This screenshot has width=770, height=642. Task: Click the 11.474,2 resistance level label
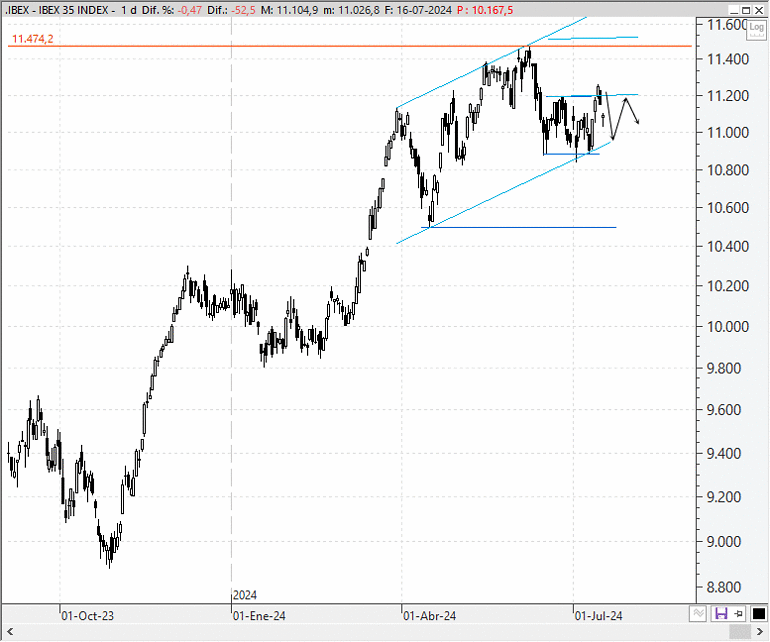click(32, 39)
